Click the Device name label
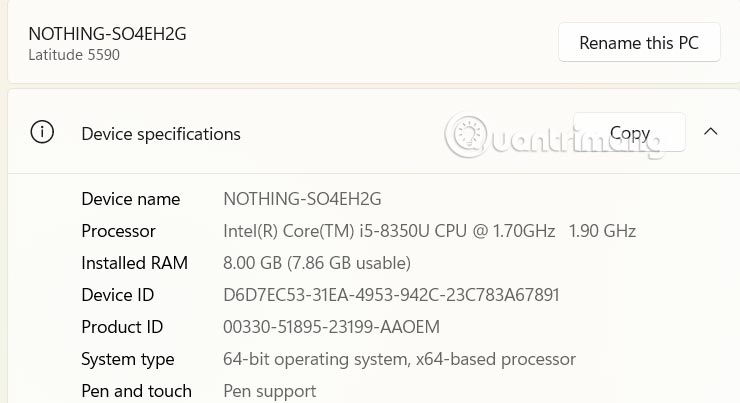The width and height of the screenshot is (740, 403). pos(131,199)
